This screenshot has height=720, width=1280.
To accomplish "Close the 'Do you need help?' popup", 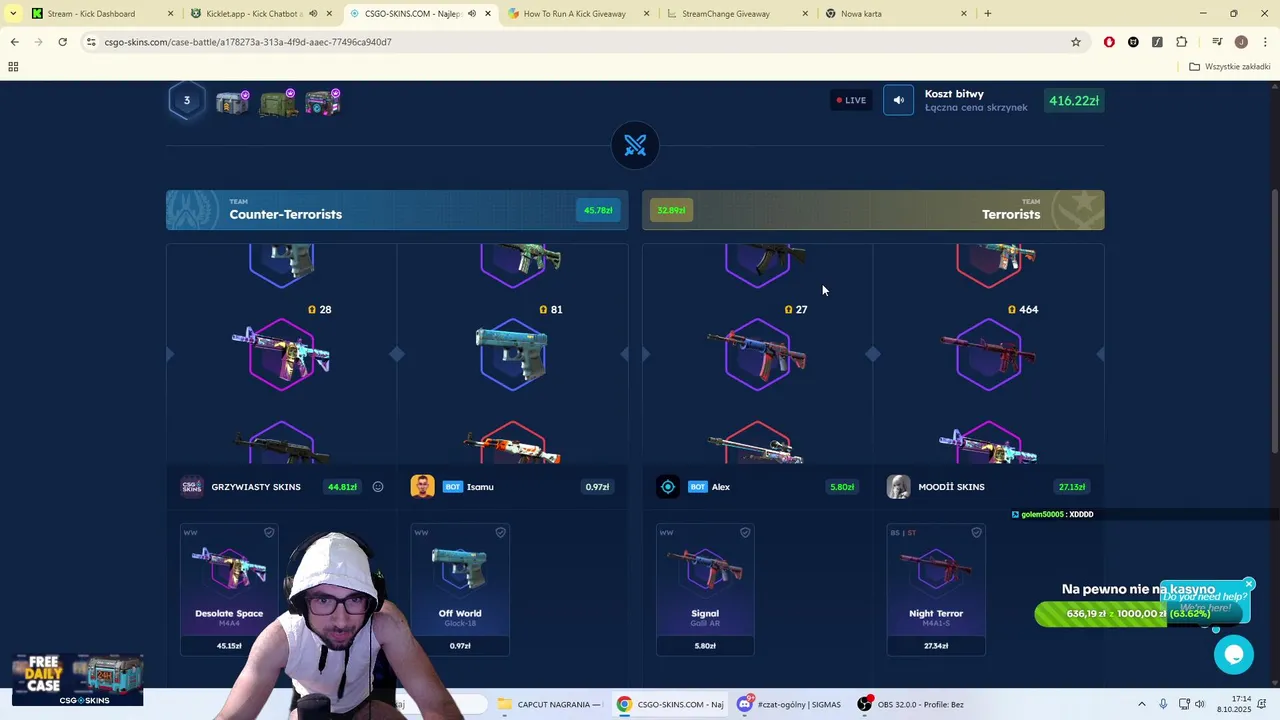I will click(1249, 584).
